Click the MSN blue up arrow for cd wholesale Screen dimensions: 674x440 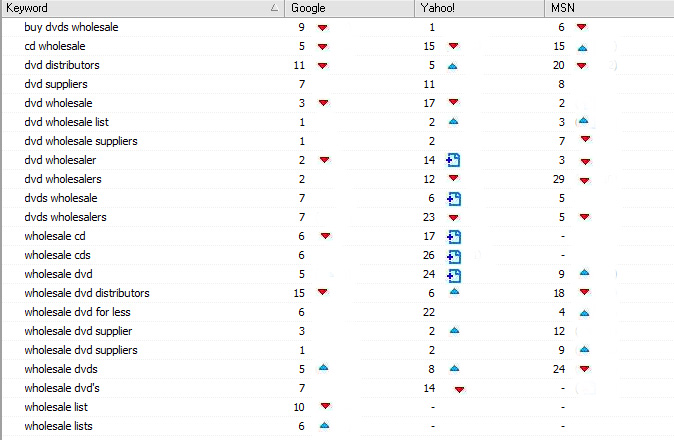pos(582,48)
